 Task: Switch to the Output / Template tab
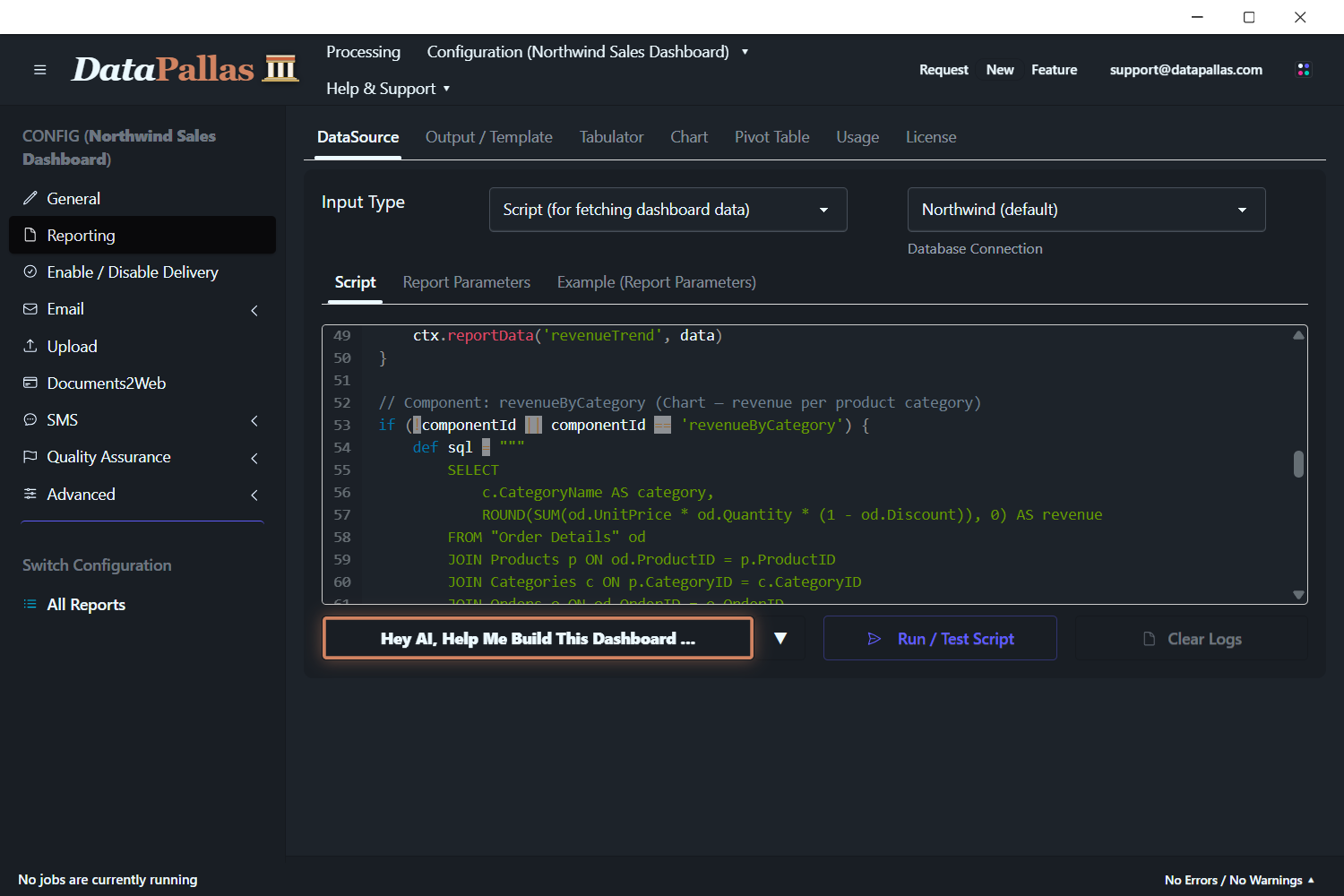click(x=489, y=137)
